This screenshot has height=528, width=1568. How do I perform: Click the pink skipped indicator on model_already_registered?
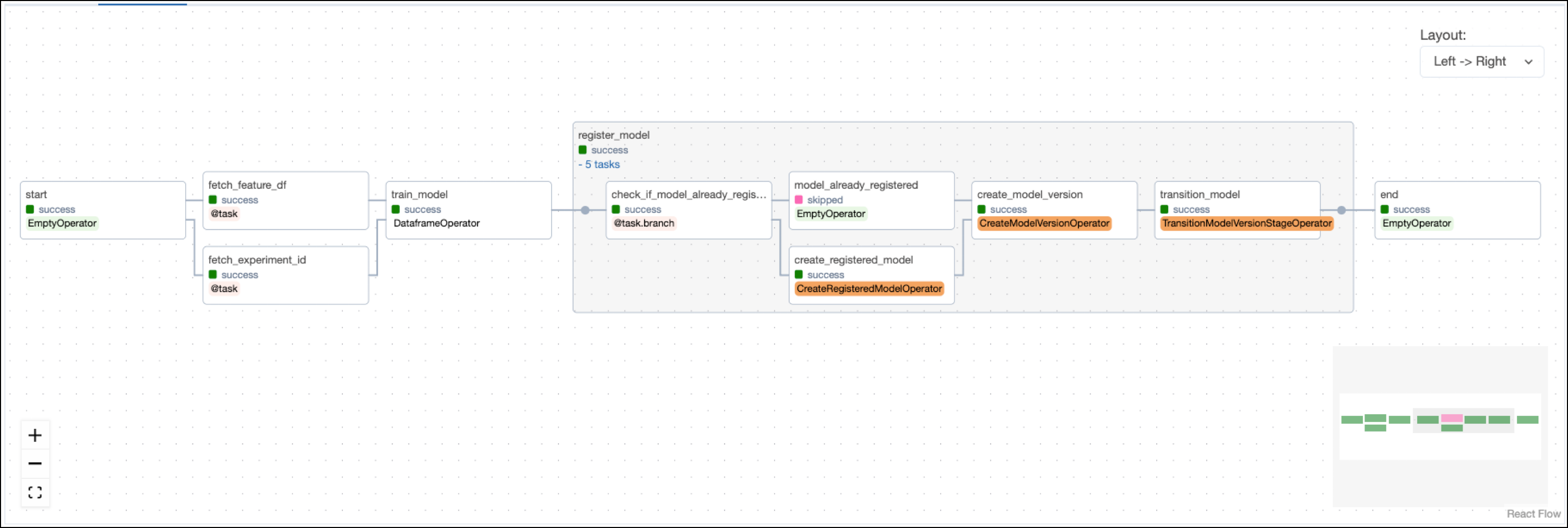799,199
